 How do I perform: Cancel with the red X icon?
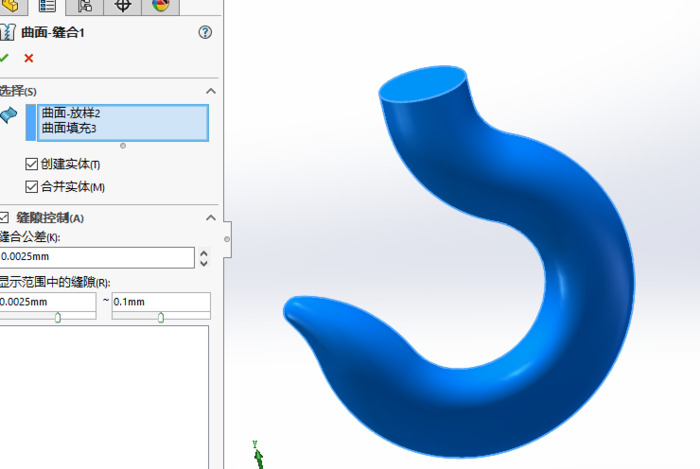tap(28, 58)
